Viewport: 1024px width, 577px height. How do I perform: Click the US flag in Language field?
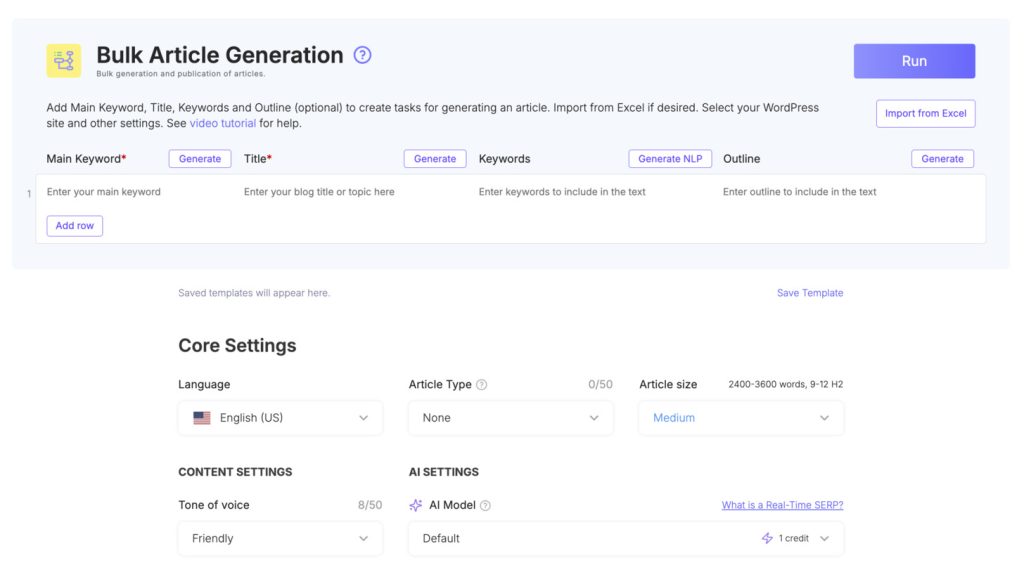(202, 418)
